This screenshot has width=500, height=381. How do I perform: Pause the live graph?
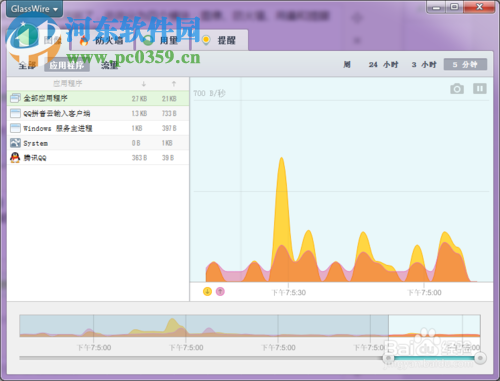[480, 89]
